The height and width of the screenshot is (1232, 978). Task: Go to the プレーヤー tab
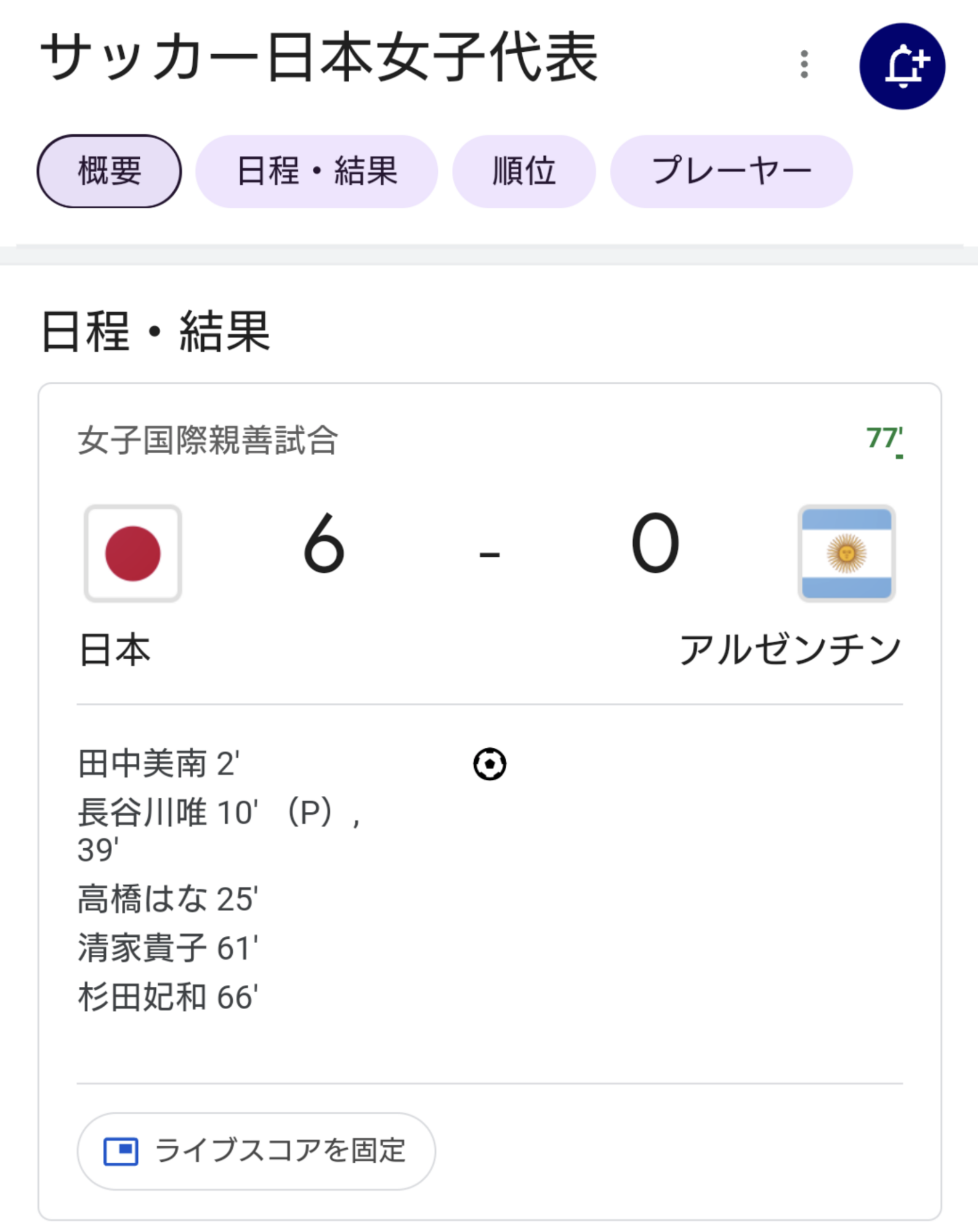[x=731, y=171]
